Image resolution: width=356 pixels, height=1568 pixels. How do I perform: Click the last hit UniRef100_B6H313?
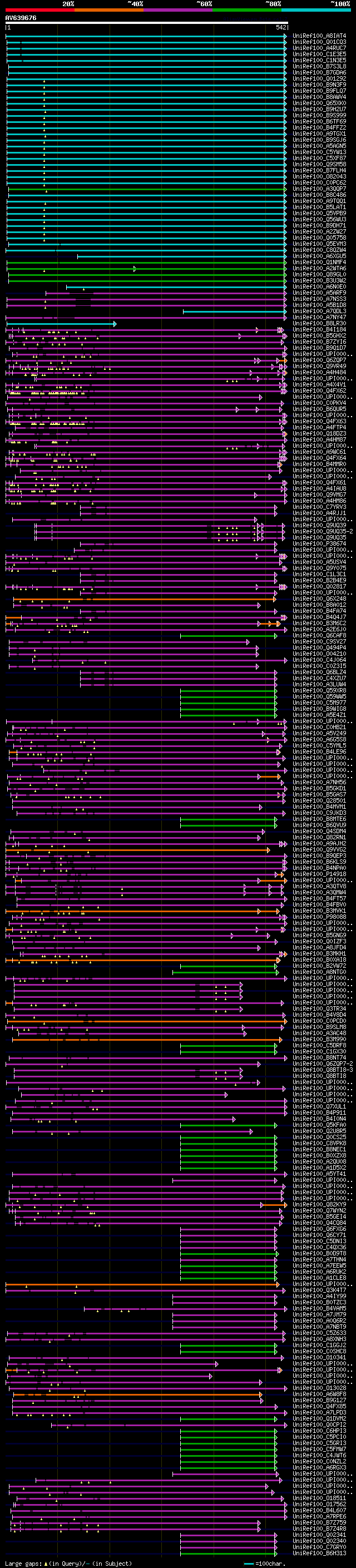(x=319, y=1554)
